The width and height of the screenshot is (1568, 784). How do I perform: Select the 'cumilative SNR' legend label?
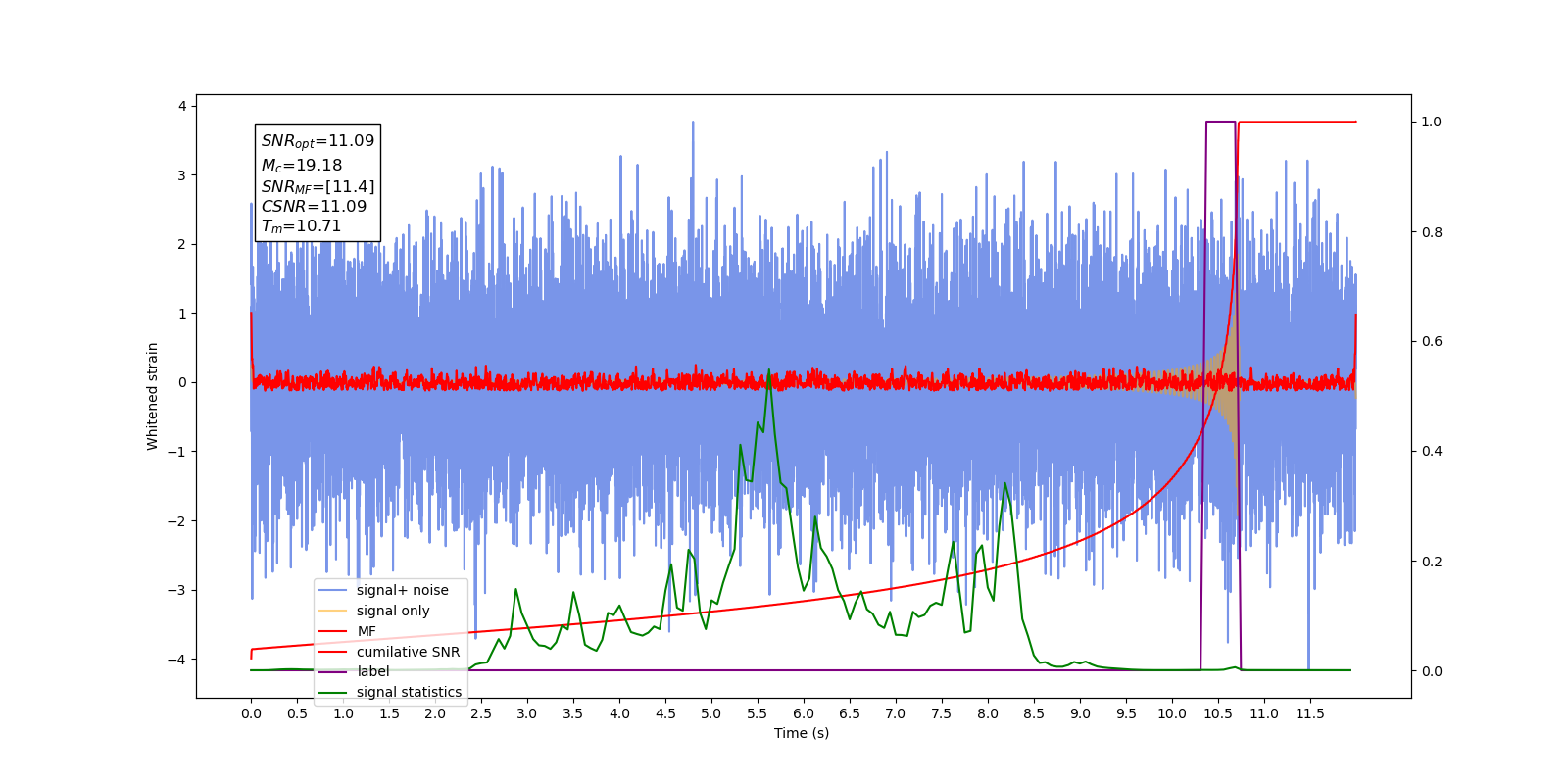pyautogui.click(x=408, y=652)
